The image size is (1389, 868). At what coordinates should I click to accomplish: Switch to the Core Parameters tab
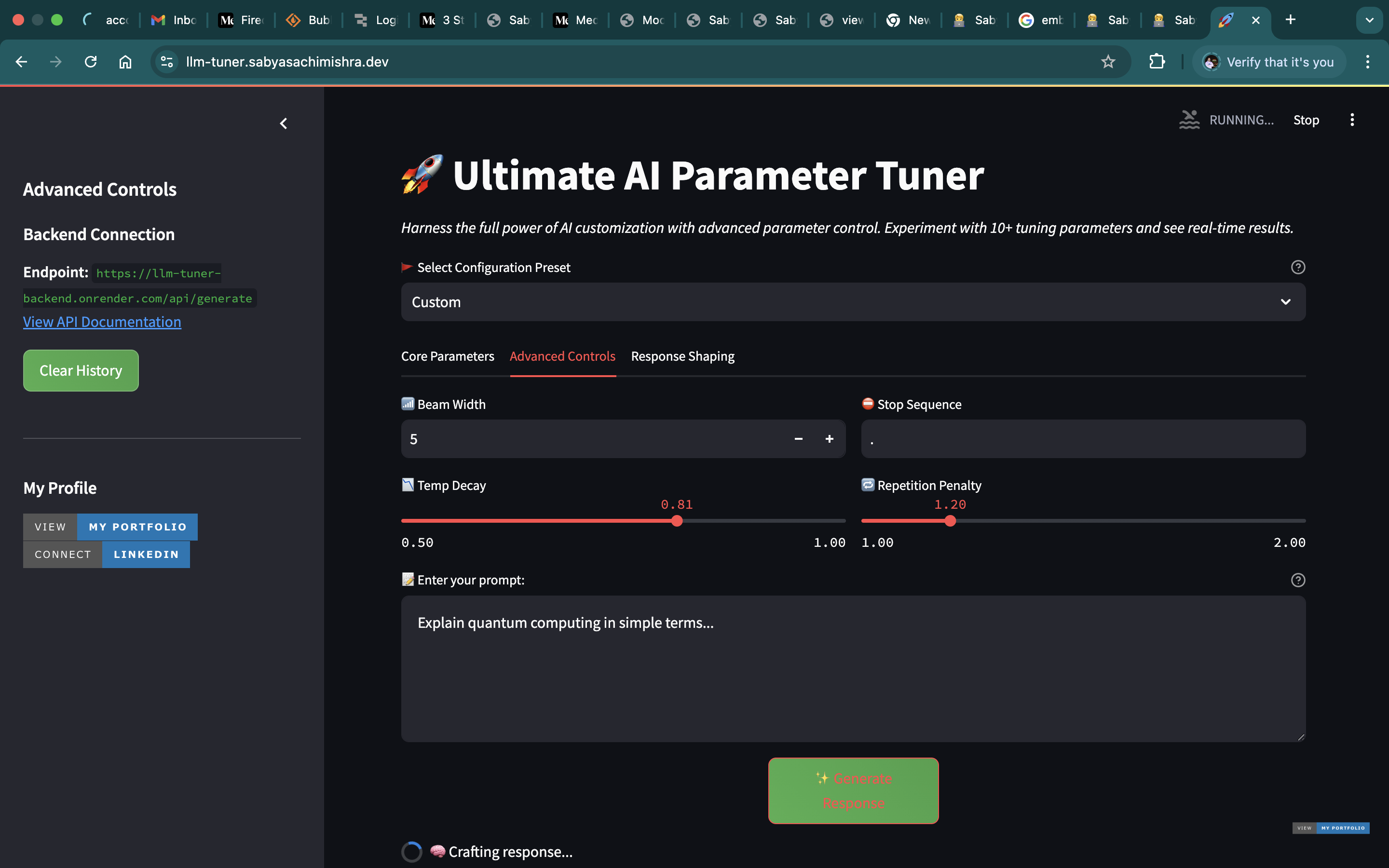pyautogui.click(x=447, y=356)
